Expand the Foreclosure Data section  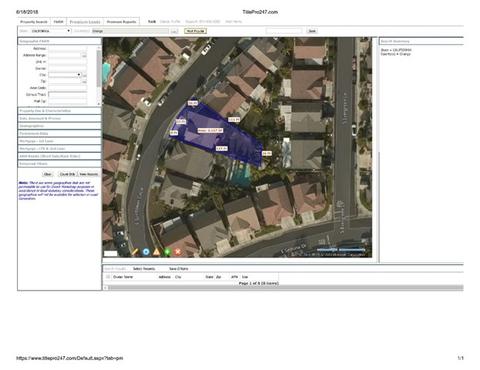pyautogui.click(x=59, y=133)
